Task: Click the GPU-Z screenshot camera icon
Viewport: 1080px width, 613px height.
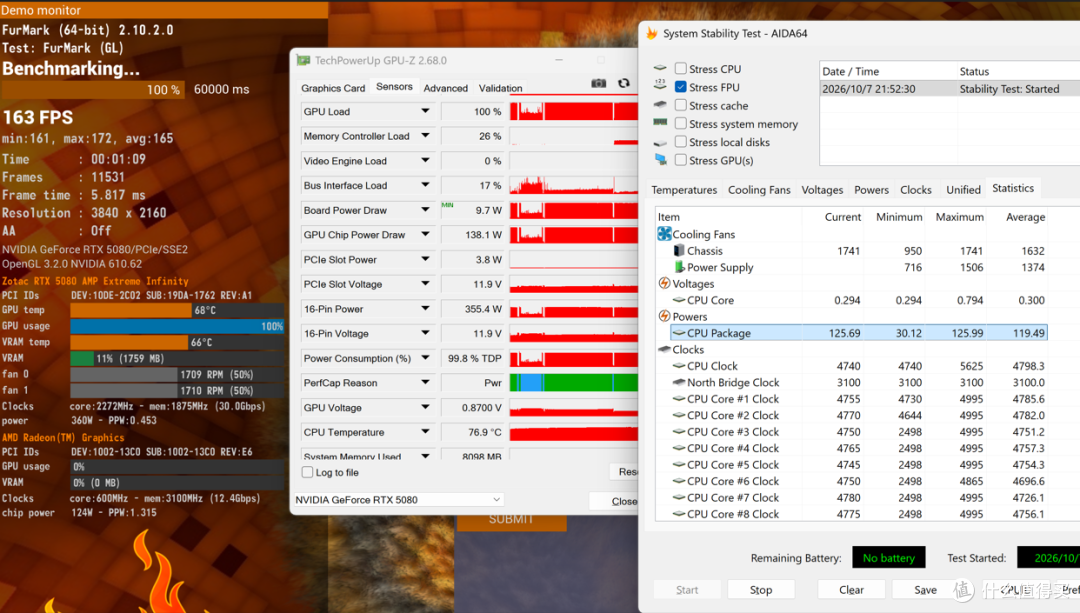Action: click(599, 83)
